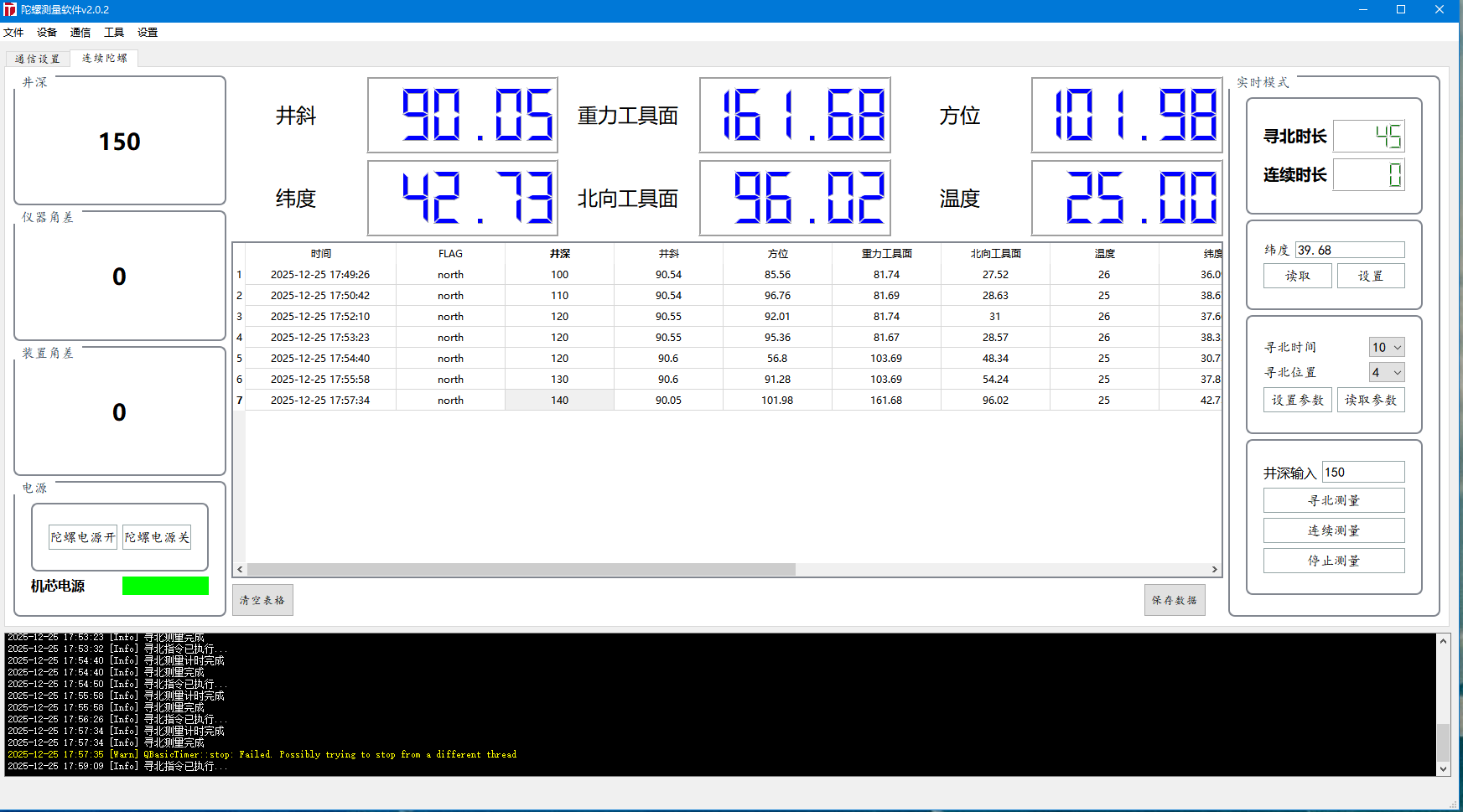Open the 通信 menu
The image size is (1463, 812).
coord(80,32)
